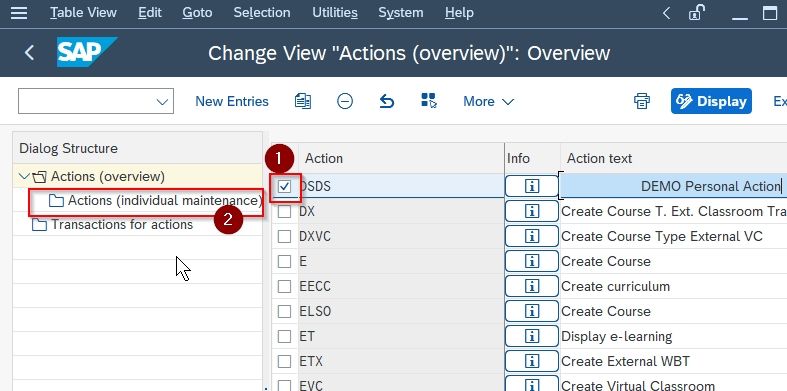Click the Info column header
Screen dimensions: 787x391
[x=518, y=158]
